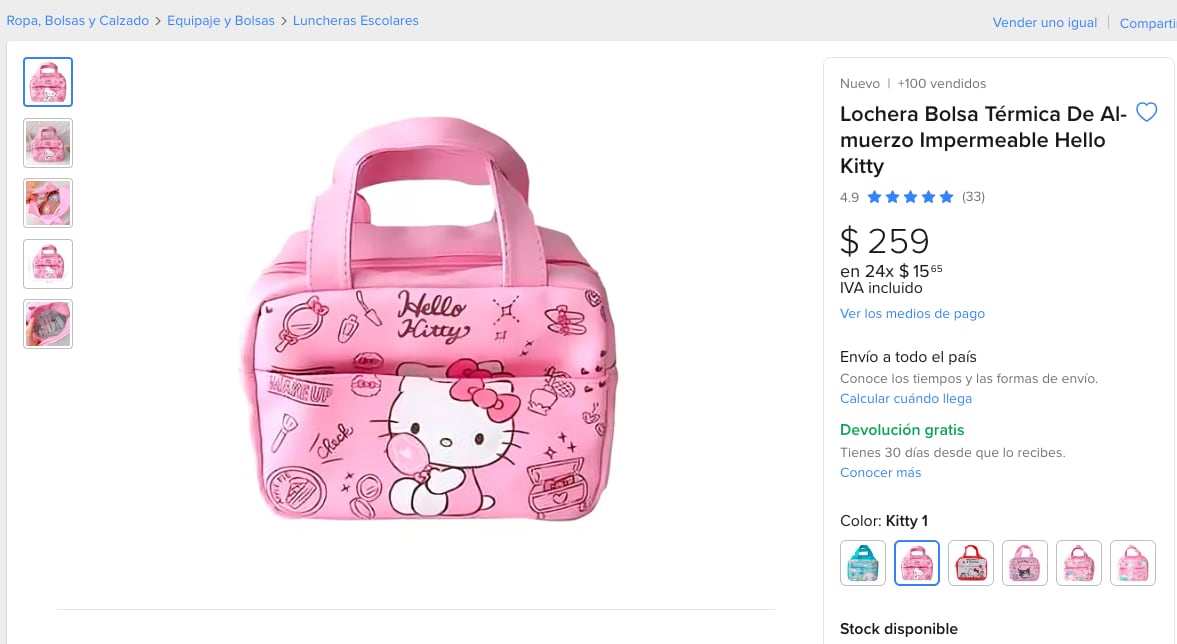Open the fourth product thumbnail
1177x644 pixels.
click(x=48, y=264)
